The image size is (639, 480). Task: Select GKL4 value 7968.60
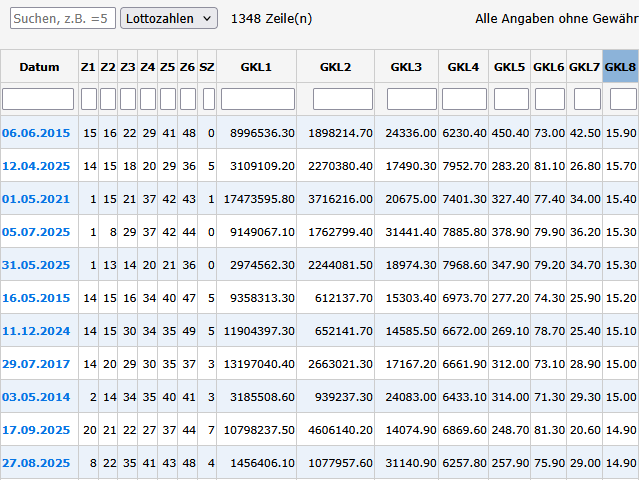click(465, 265)
